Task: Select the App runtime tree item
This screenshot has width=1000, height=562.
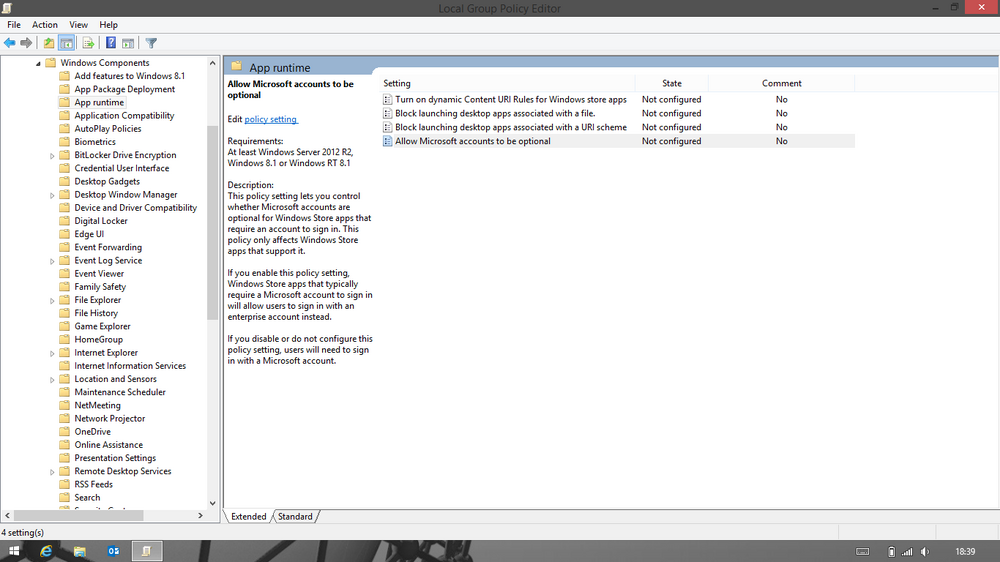Action: pyautogui.click(x=99, y=103)
